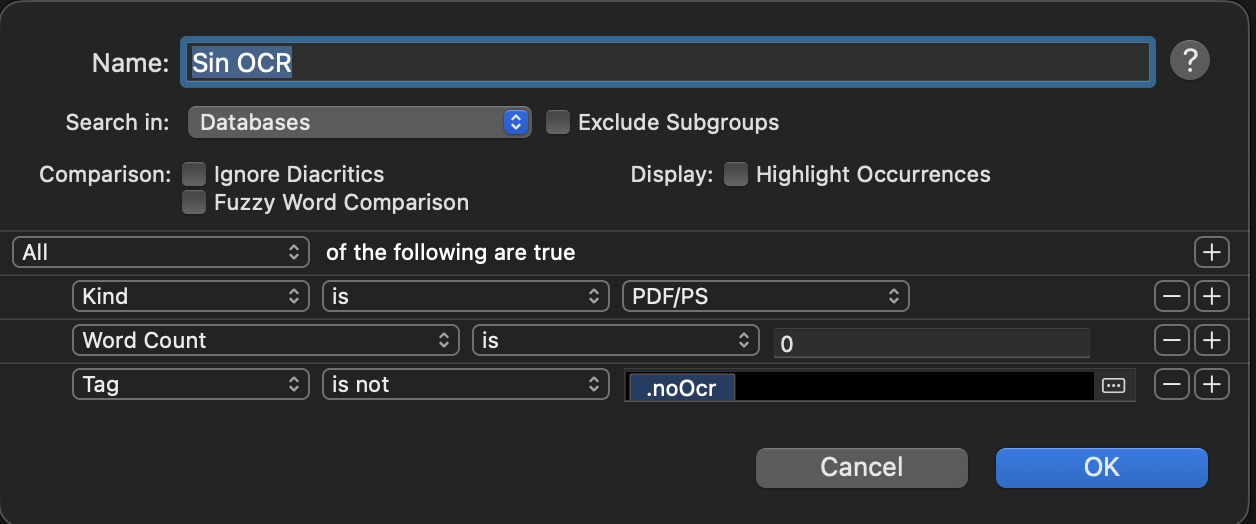
Task: Click the Word Count value field
Action: click(931, 342)
